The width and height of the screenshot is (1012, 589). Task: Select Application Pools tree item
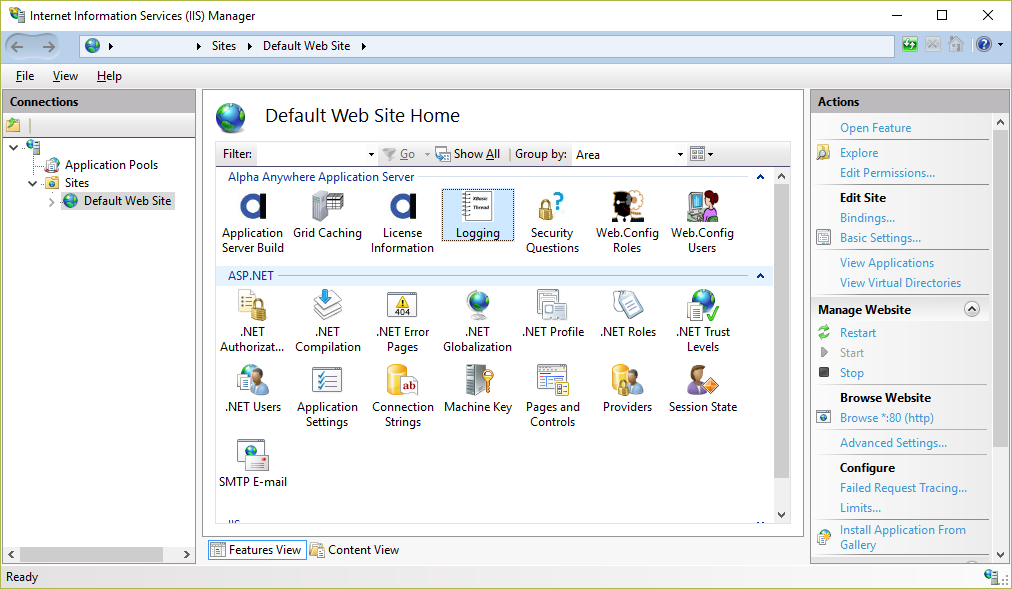click(x=111, y=165)
